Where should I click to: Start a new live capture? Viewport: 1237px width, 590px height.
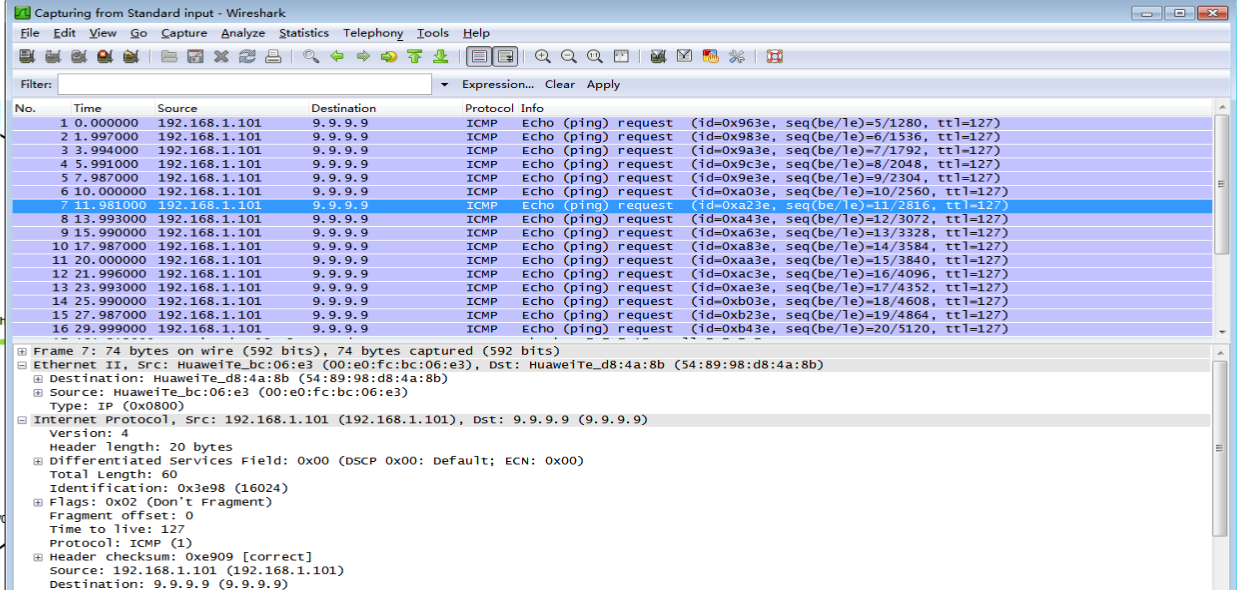pyautogui.click(x=79, y=57)
